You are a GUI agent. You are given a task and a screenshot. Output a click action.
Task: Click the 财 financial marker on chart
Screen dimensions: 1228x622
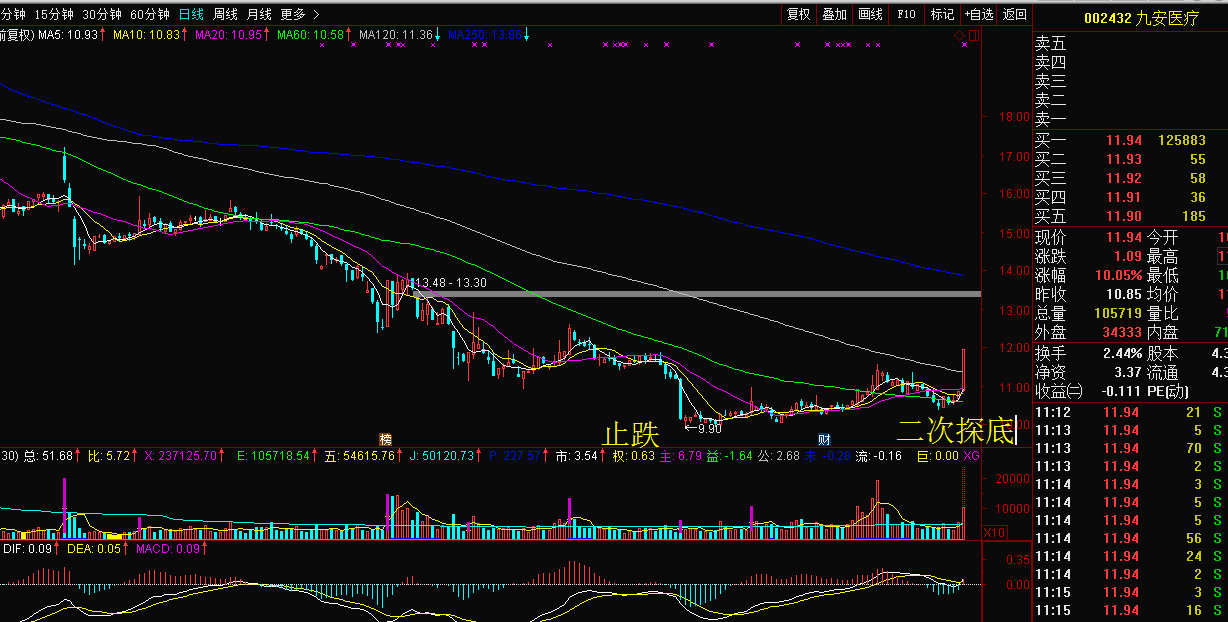click(x=824, y=439)
